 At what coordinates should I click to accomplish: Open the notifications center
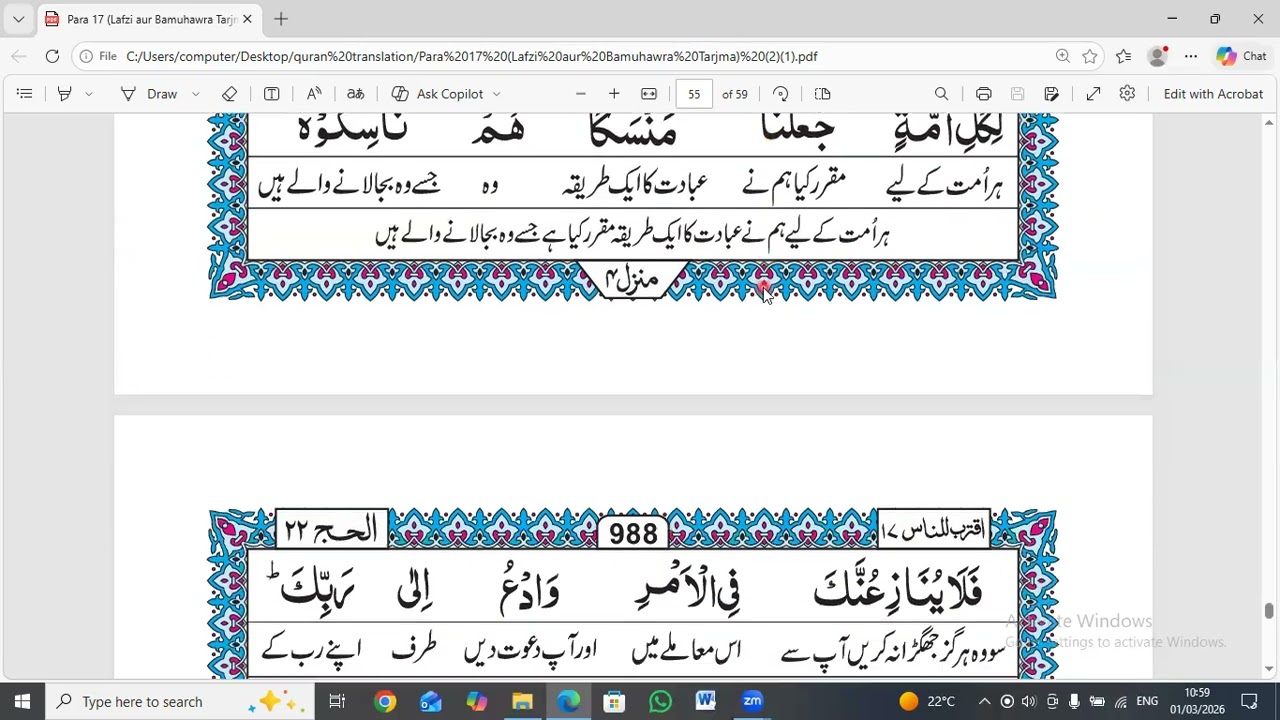[1249, 702]
